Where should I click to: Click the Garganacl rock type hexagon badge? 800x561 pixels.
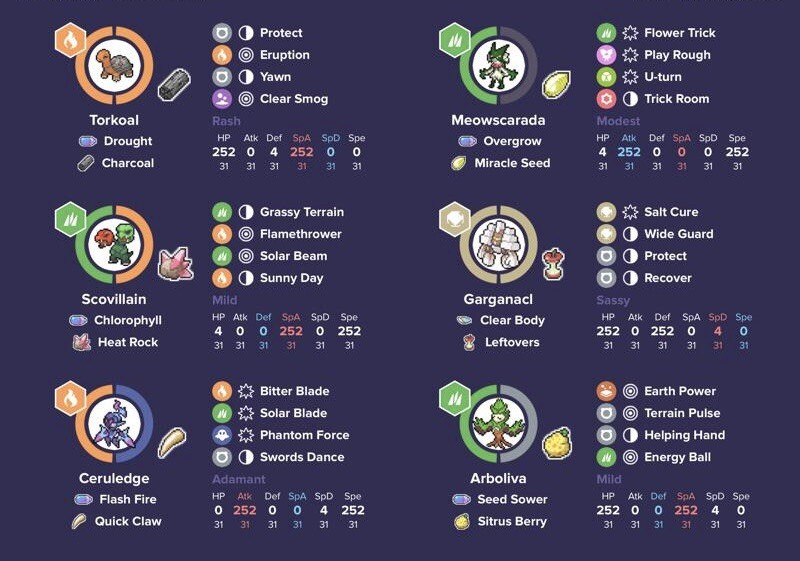pos(455,219)
